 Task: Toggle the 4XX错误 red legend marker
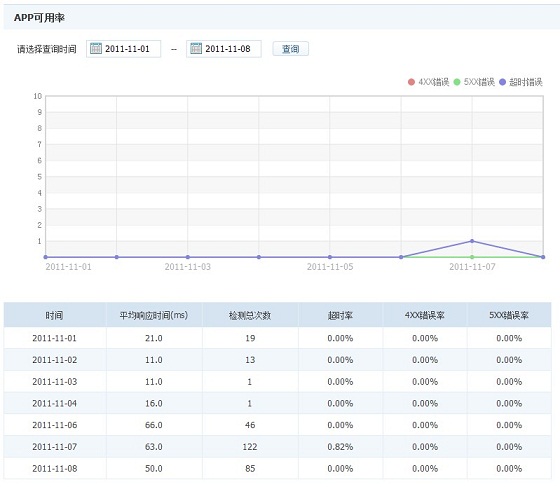click(411, 82)
